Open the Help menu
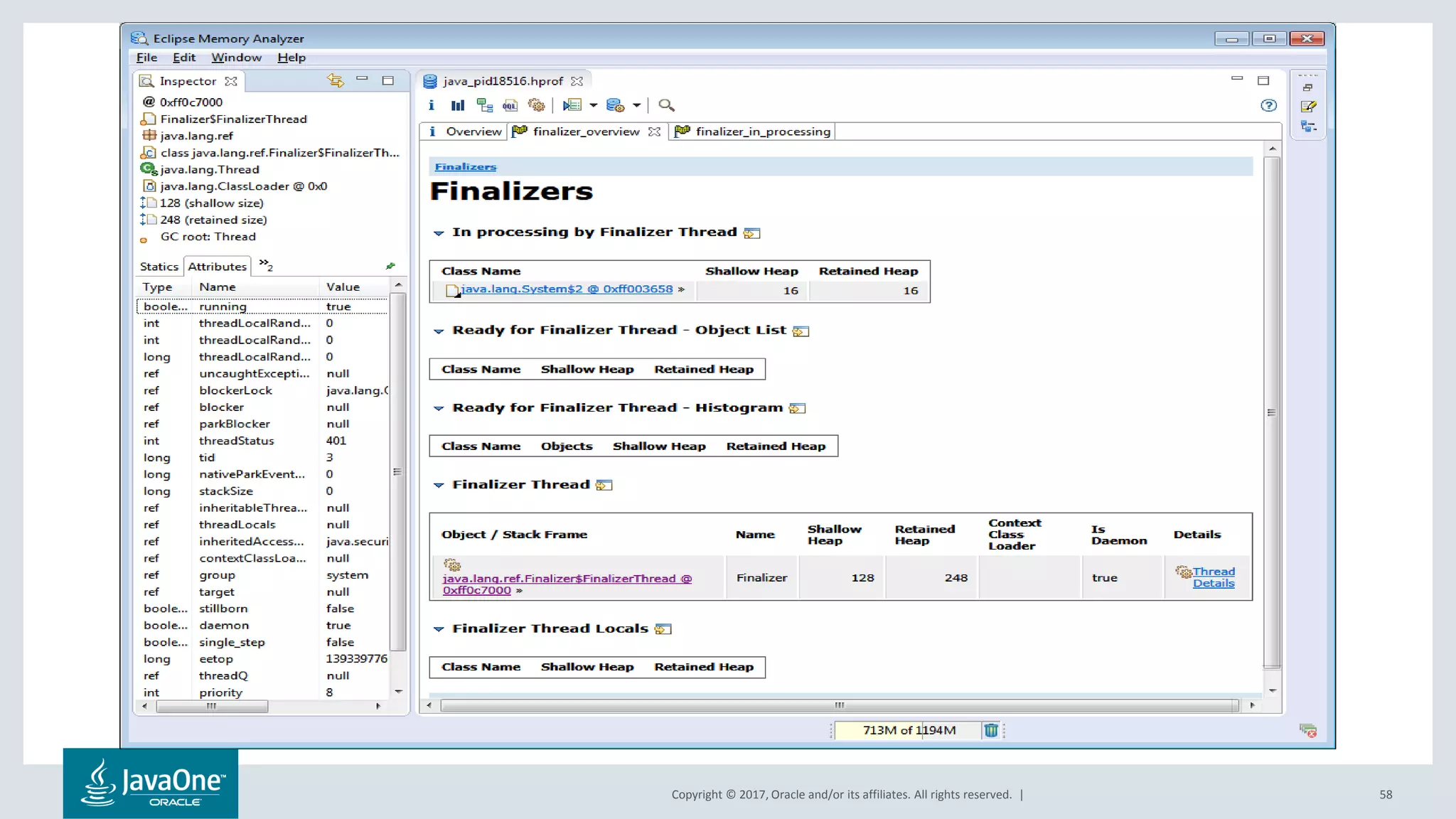Viewport: 1456px width, 819px height. [291, 58]
